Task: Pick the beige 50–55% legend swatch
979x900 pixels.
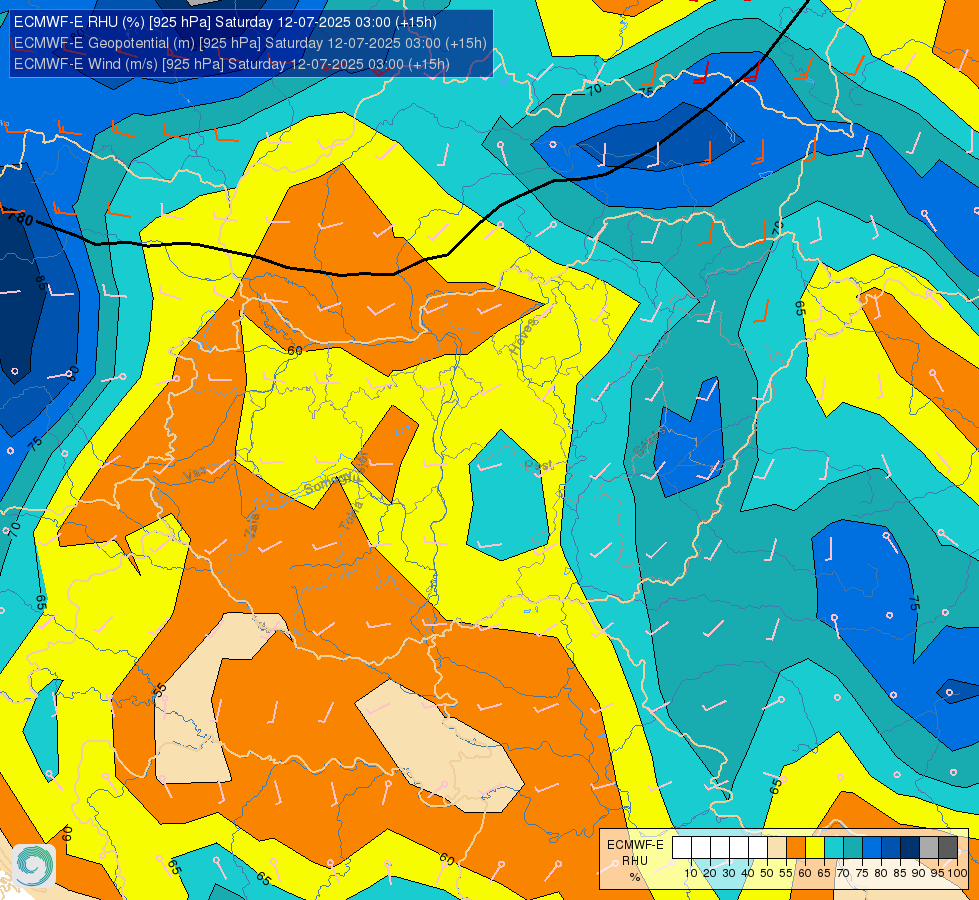Action: 777,848
